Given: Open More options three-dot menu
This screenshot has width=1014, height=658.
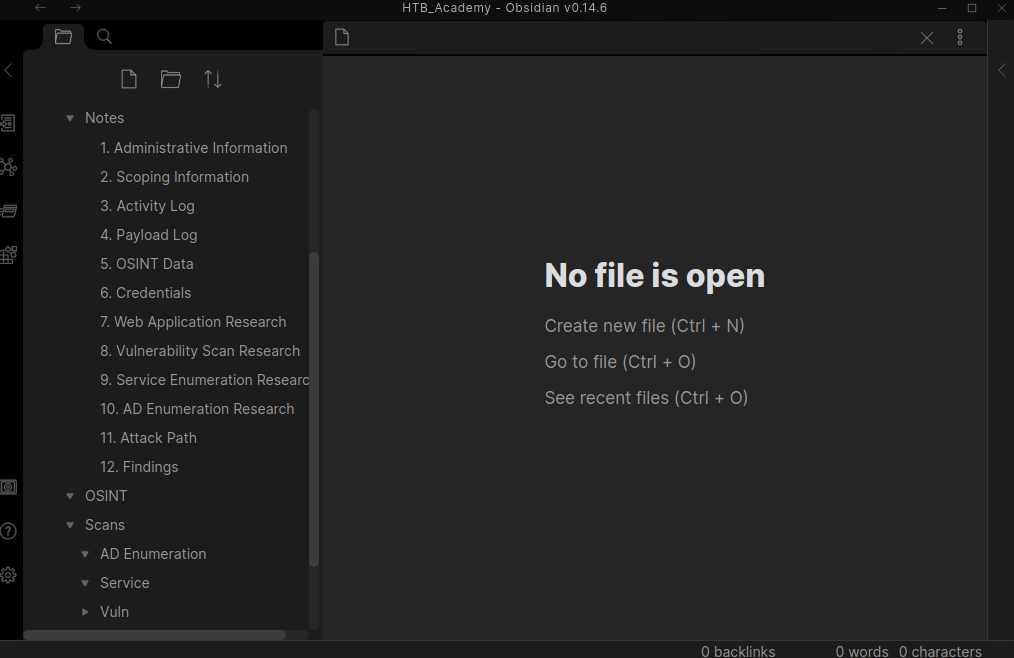Looking at the screenshot, I should (960, 38).
